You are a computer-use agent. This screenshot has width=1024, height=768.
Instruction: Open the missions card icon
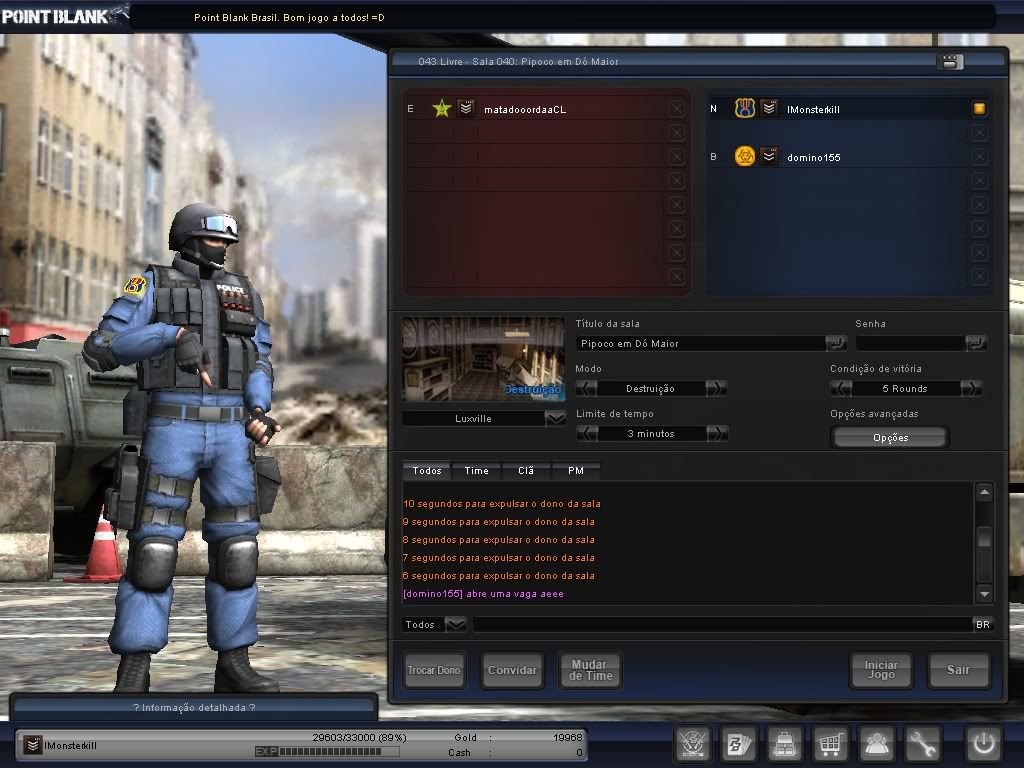click(738, 743)
